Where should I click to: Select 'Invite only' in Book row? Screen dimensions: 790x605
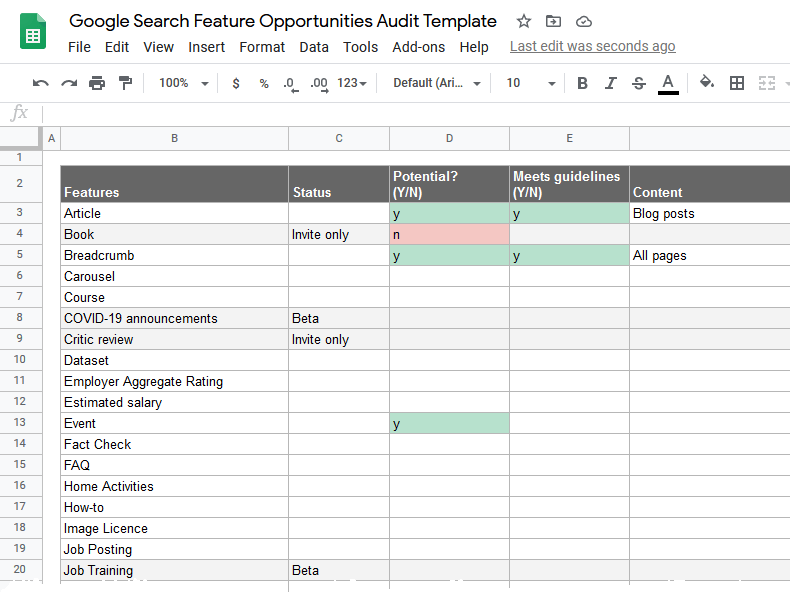(339, 234)
